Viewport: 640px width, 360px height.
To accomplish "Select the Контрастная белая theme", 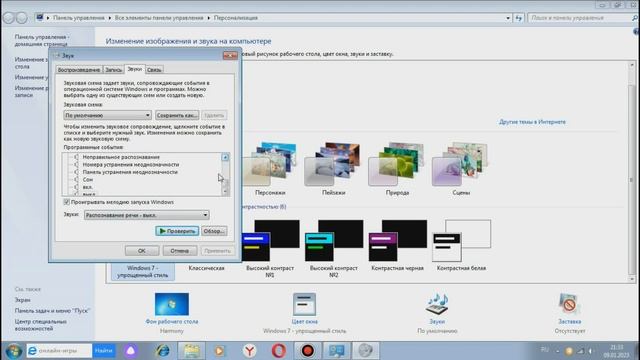I will [x=461, y=246].
